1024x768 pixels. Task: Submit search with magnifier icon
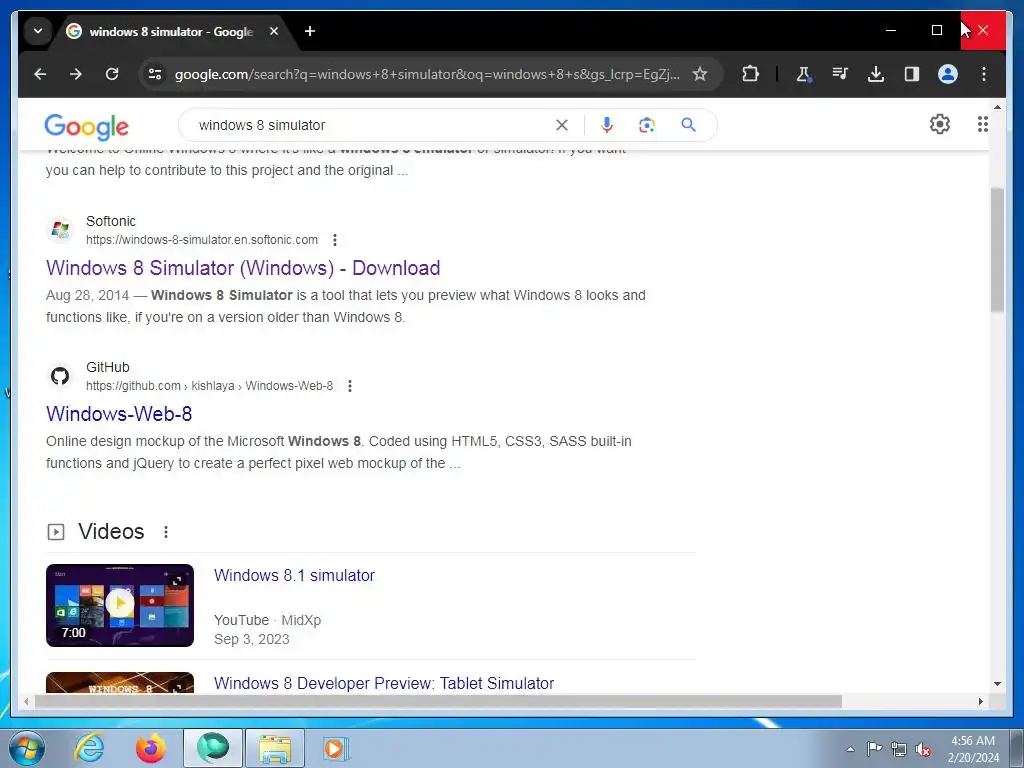click(688, 124)
